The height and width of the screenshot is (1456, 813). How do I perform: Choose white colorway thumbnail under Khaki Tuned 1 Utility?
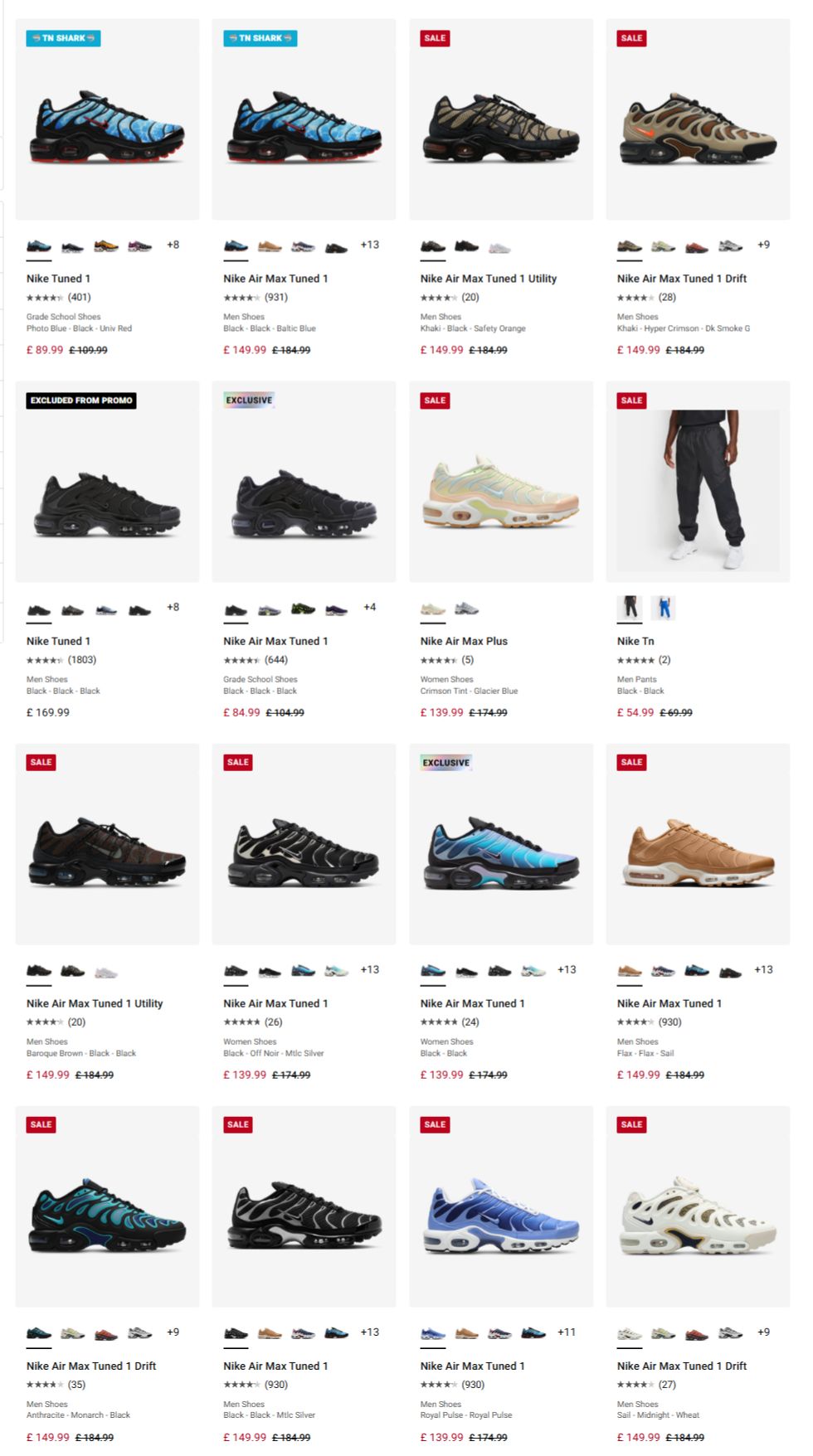point(499,247)
